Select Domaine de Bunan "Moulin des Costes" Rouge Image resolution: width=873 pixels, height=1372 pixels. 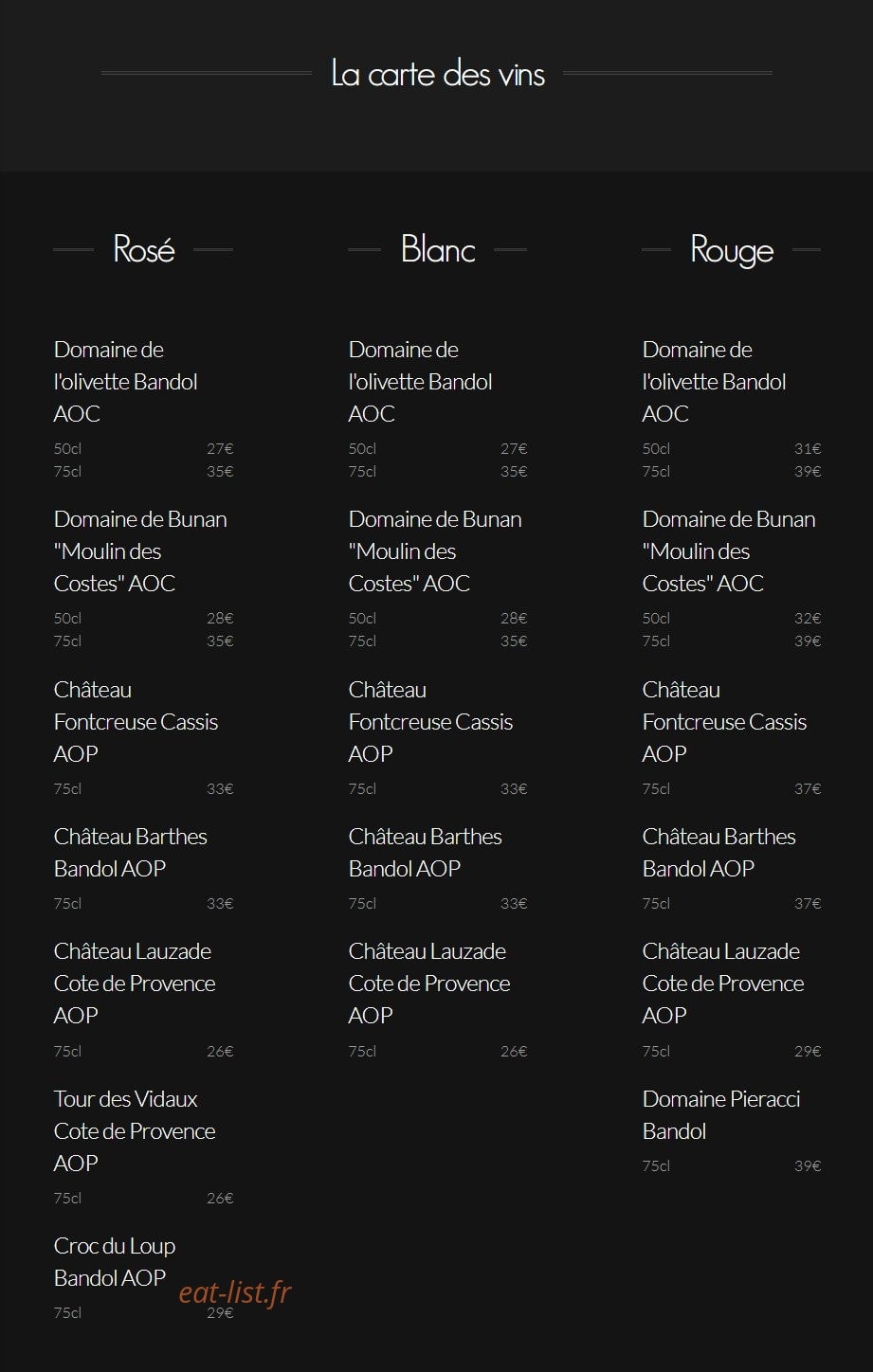tap(729, 551)
